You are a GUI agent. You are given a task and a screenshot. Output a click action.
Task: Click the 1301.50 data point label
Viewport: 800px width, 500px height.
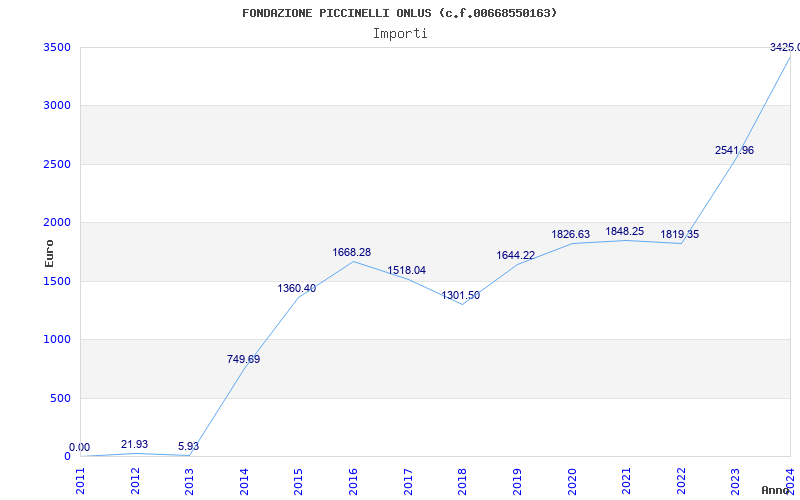[x=461, y=296]
